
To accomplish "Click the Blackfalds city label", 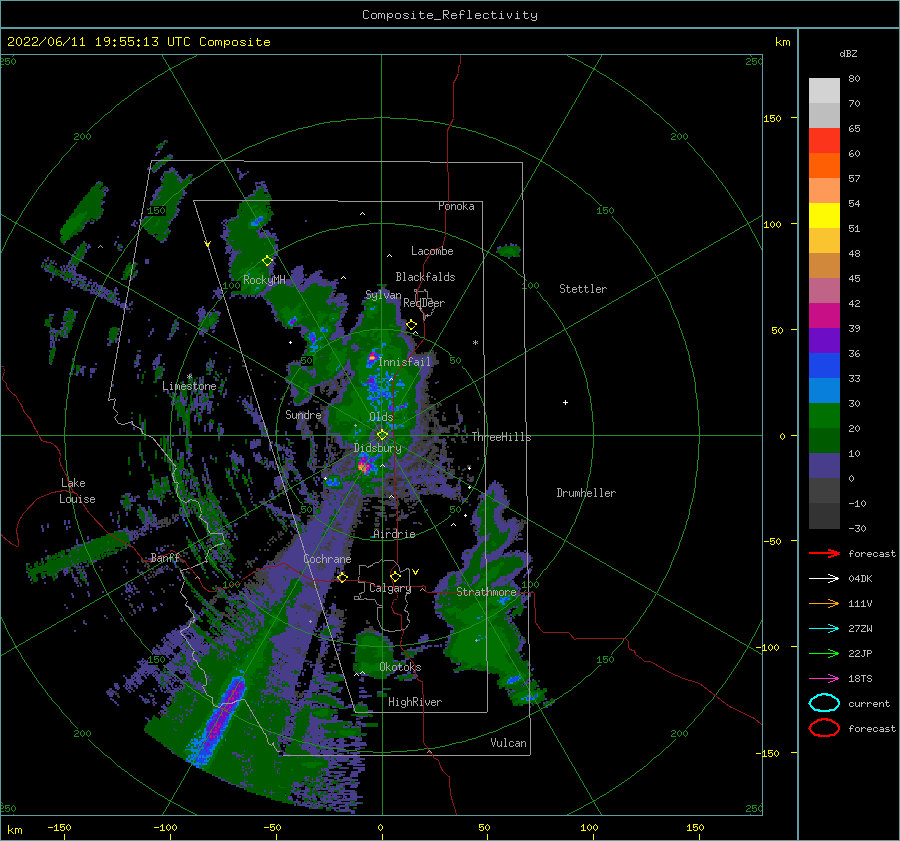I will click(425, 277).
